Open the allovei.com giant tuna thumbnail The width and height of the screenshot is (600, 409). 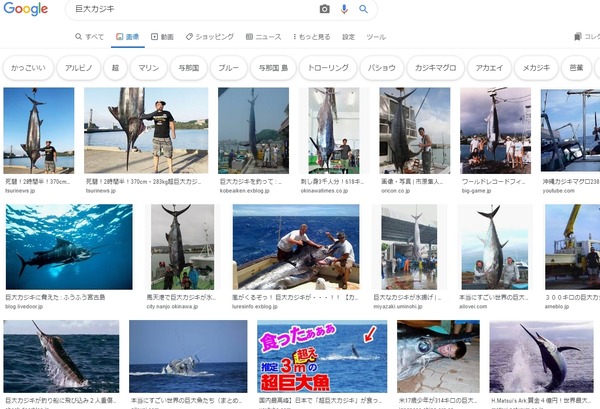coord(494,247)
